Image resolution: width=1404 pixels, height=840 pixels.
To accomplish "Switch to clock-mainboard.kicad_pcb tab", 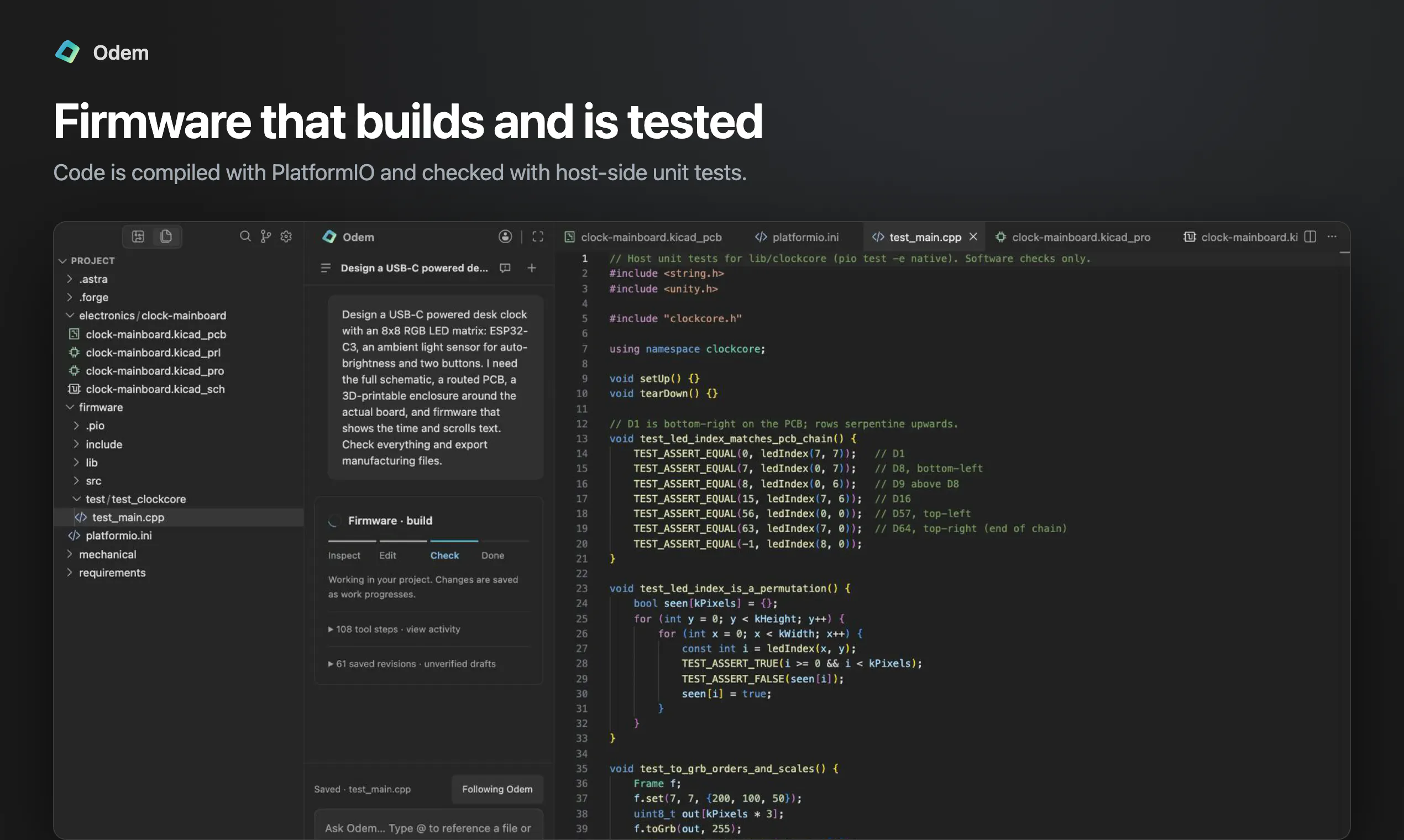I will pos(643,237).
